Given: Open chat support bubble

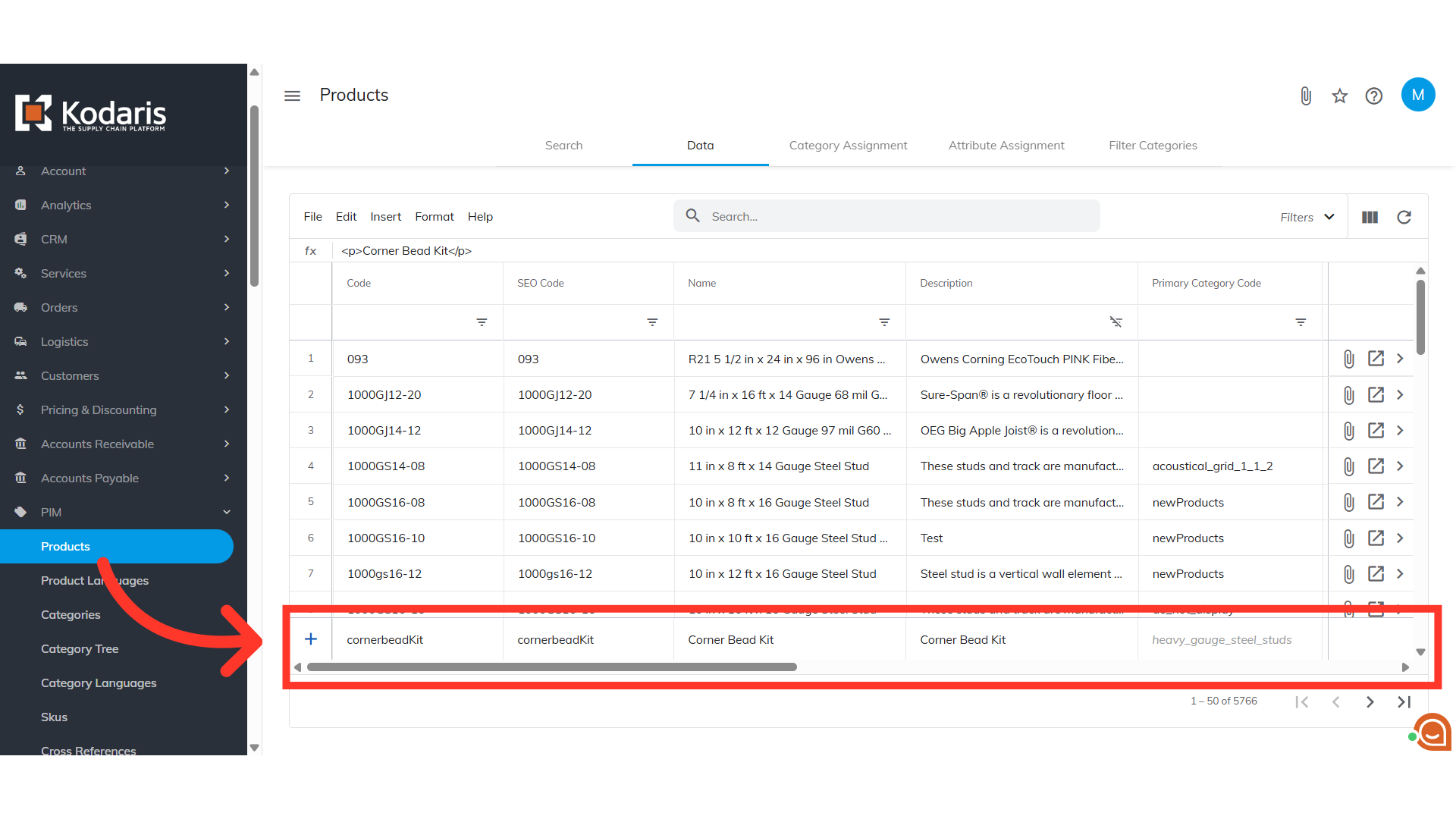Looking at the screenshot, I should (1431, 733).
